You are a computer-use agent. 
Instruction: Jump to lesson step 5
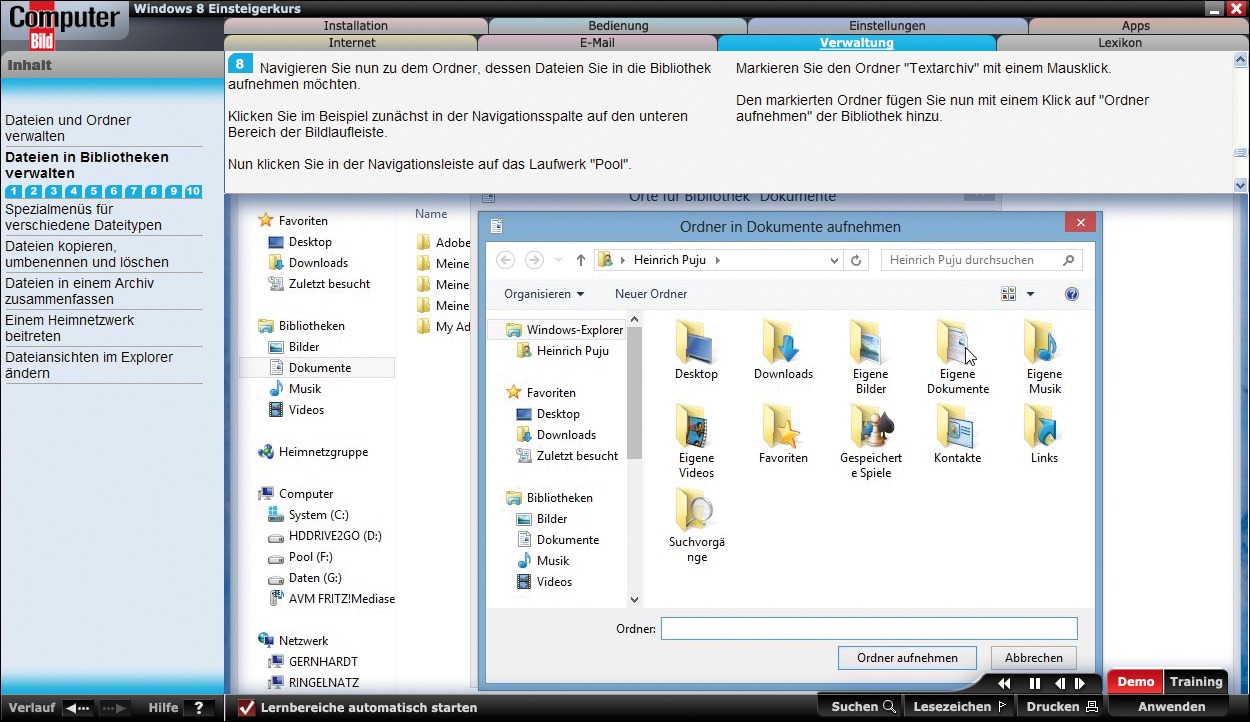pyautogui.click(x=93, y=191)
